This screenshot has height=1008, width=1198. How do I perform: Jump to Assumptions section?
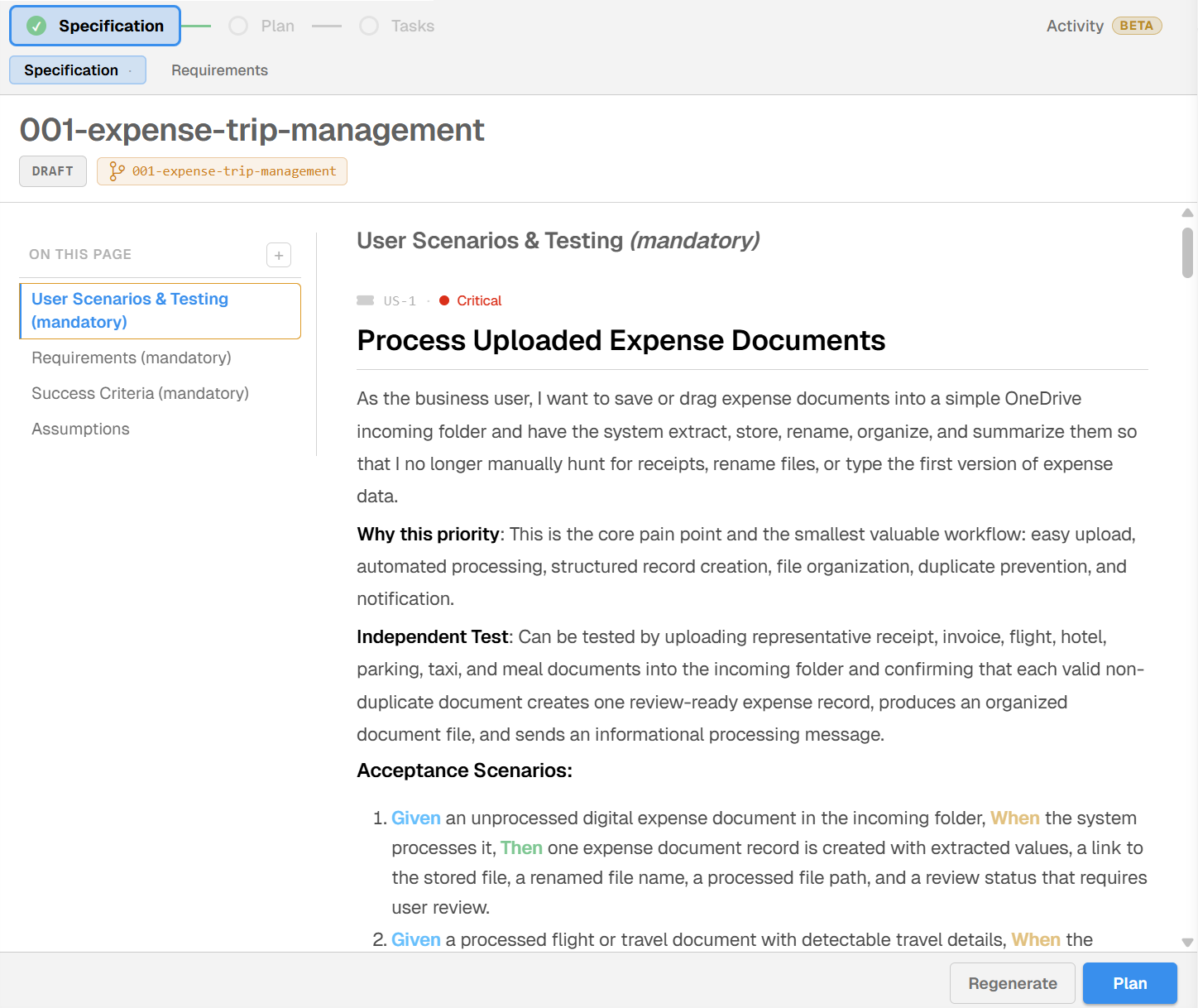coord(80,429)
